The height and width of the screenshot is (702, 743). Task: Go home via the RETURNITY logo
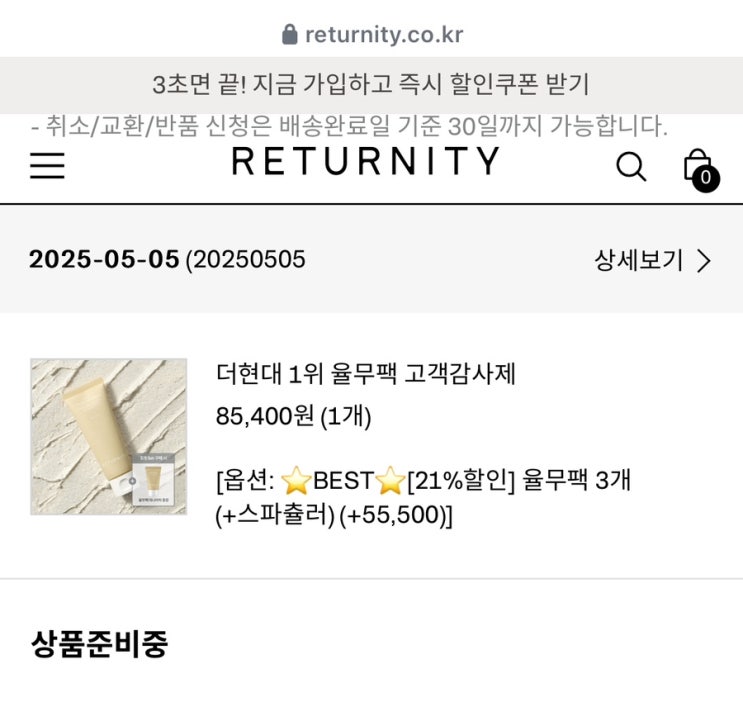(x=365, y=162)
